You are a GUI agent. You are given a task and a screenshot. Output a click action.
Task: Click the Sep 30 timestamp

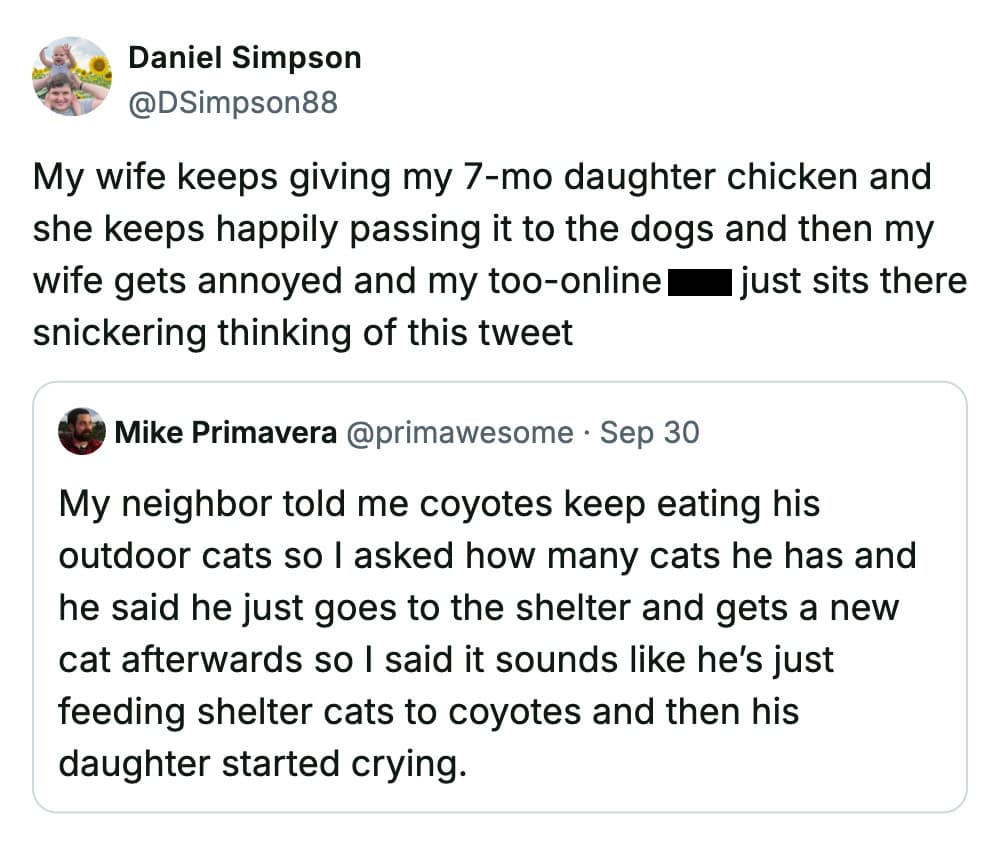pos(649,432)
